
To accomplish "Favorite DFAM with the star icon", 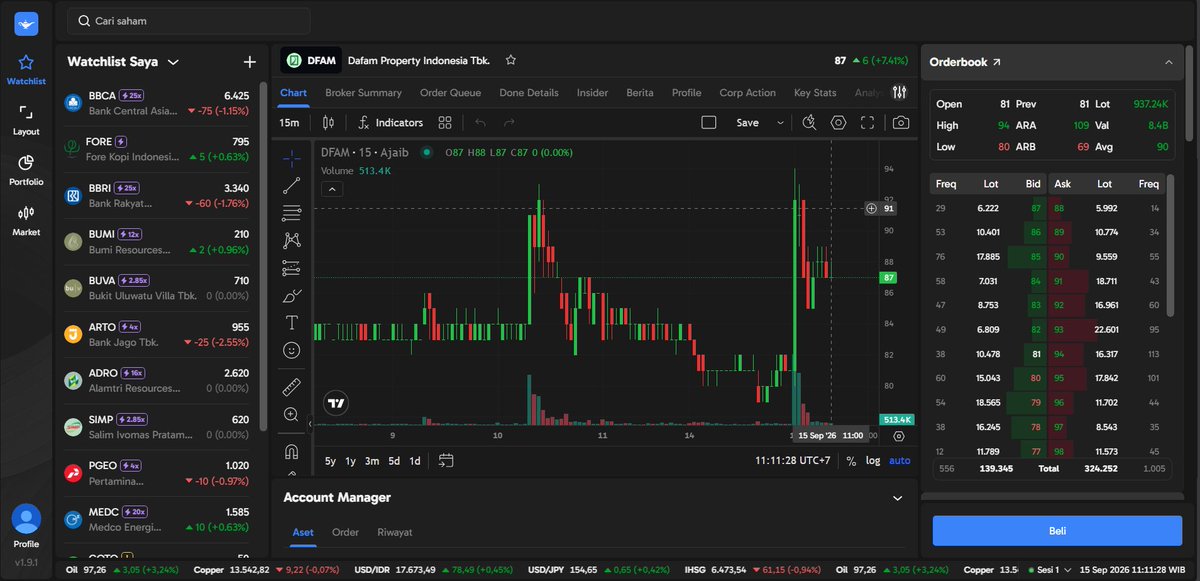I will [x=511, y=60].
